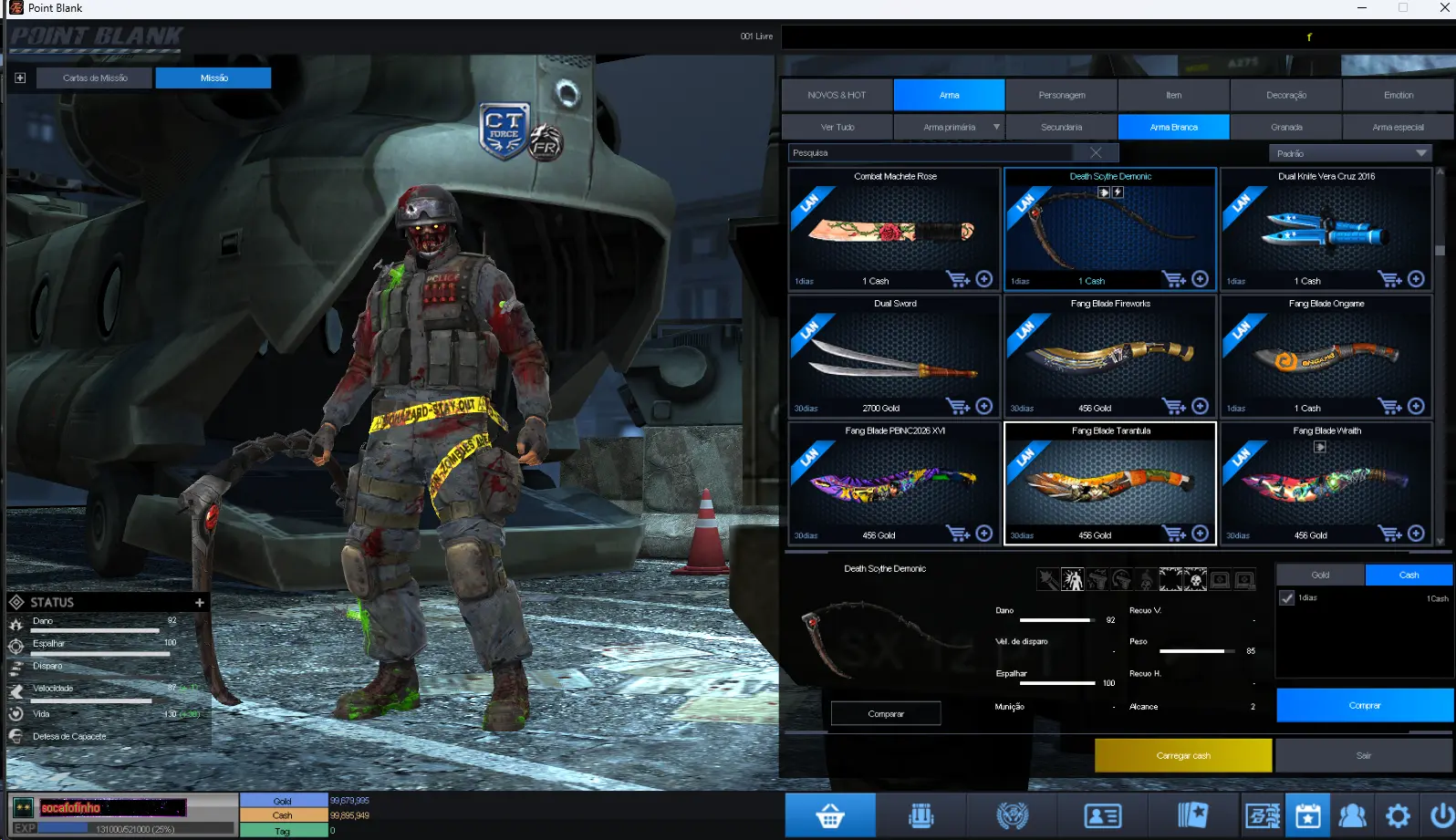Click the skull ability icon

point(1195,579)
